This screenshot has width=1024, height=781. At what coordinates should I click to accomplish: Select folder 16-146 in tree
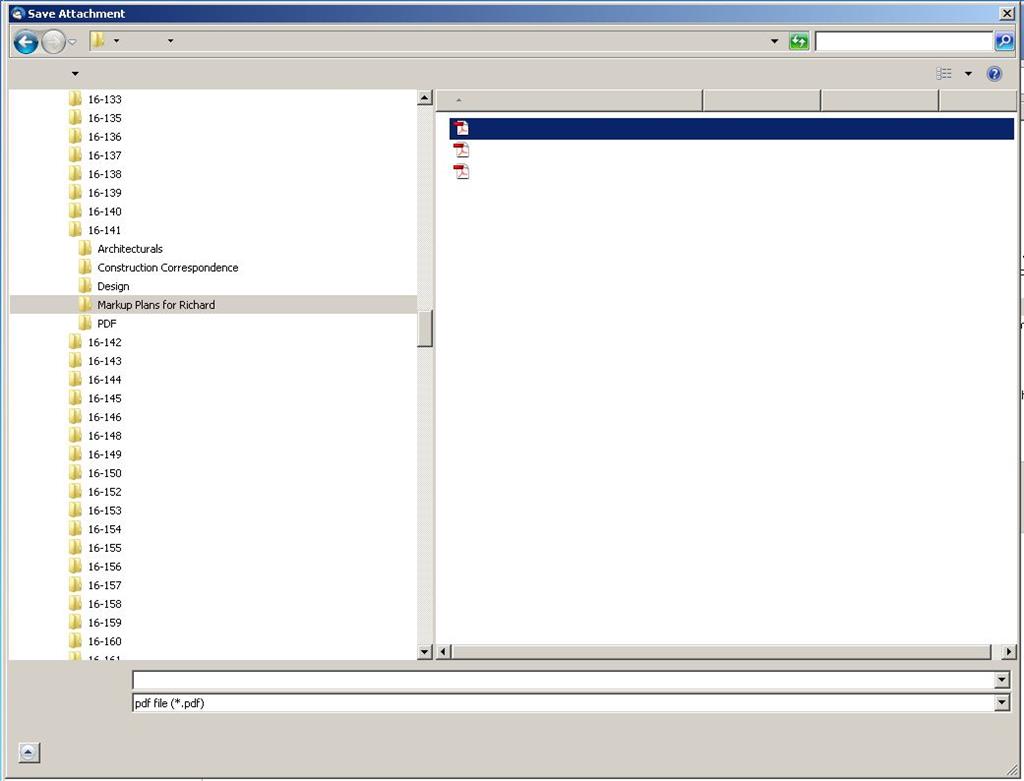point(104,417)
